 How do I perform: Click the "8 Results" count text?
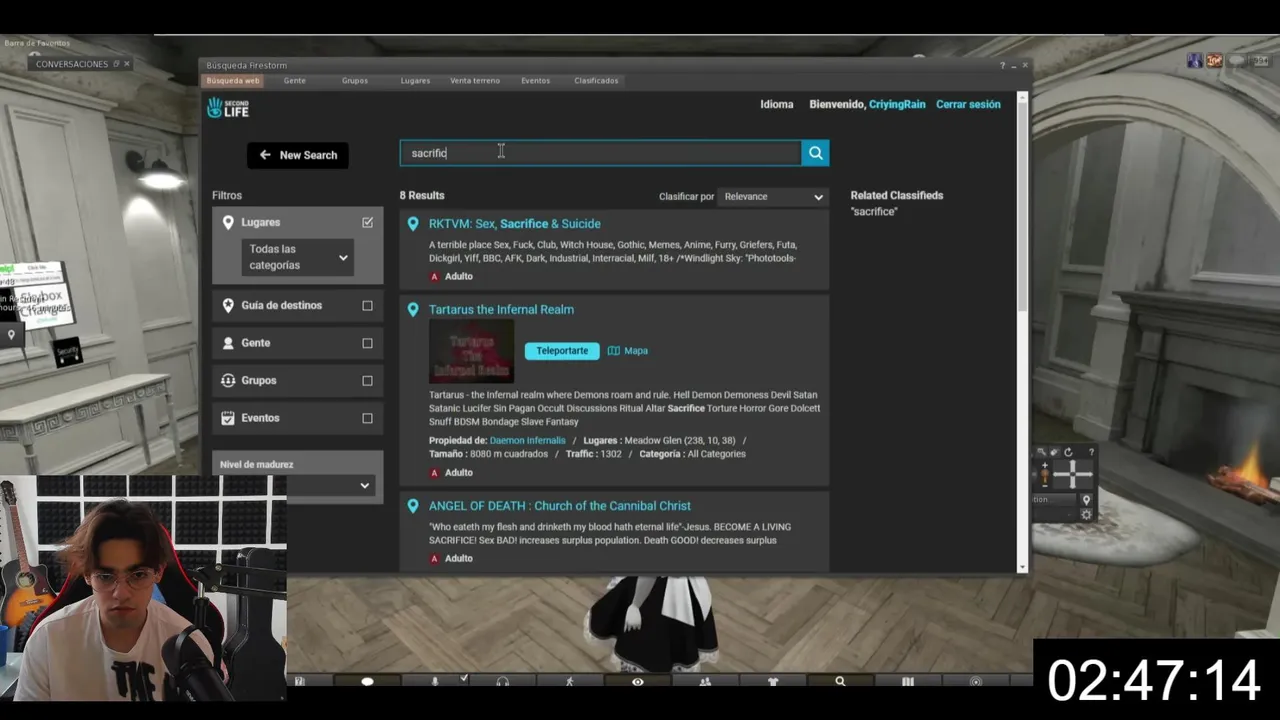(x=422, y=196)
